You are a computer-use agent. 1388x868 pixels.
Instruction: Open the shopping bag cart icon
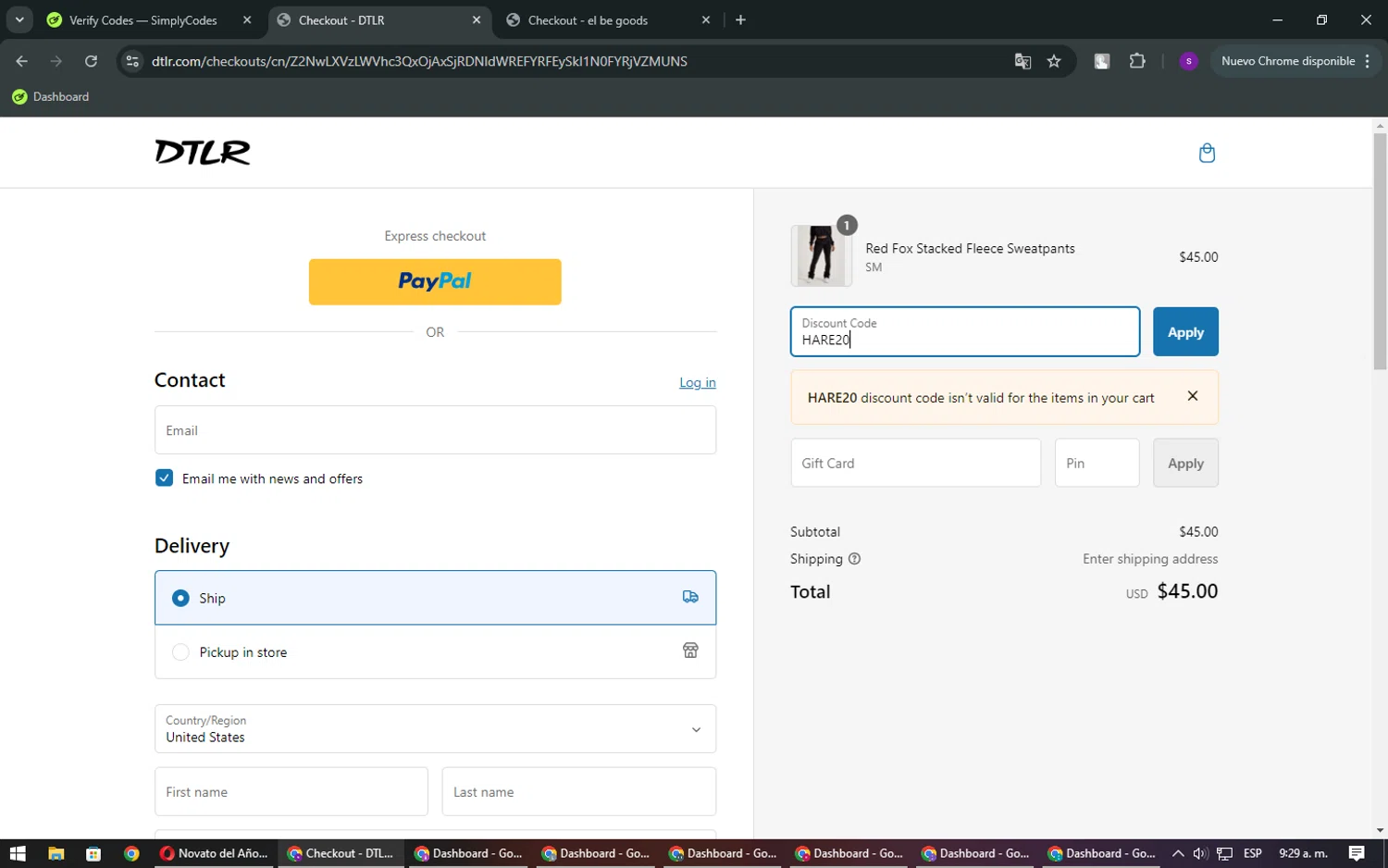pos(1207,153)
